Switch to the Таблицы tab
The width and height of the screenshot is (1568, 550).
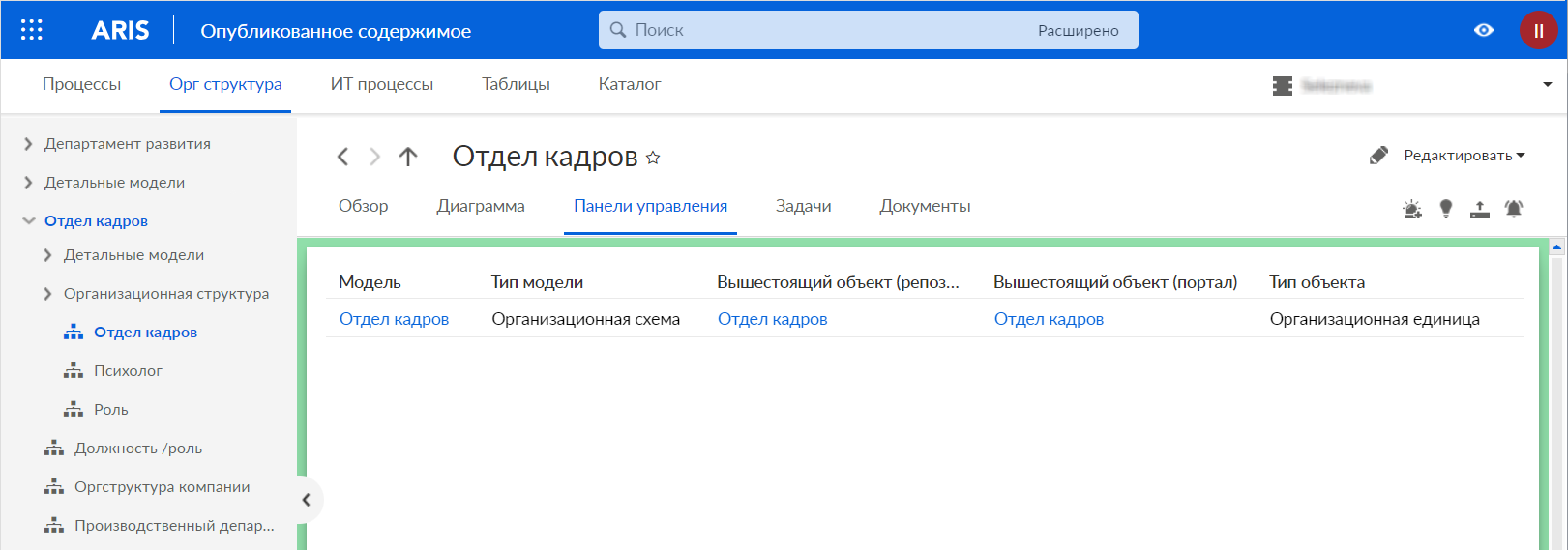click(x=516, y=85)
